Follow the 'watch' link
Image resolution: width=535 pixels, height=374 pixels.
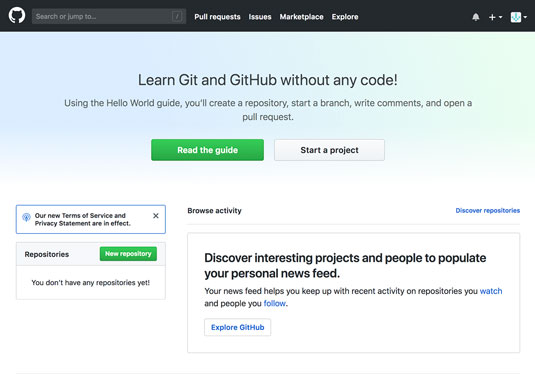coord(491,291)
